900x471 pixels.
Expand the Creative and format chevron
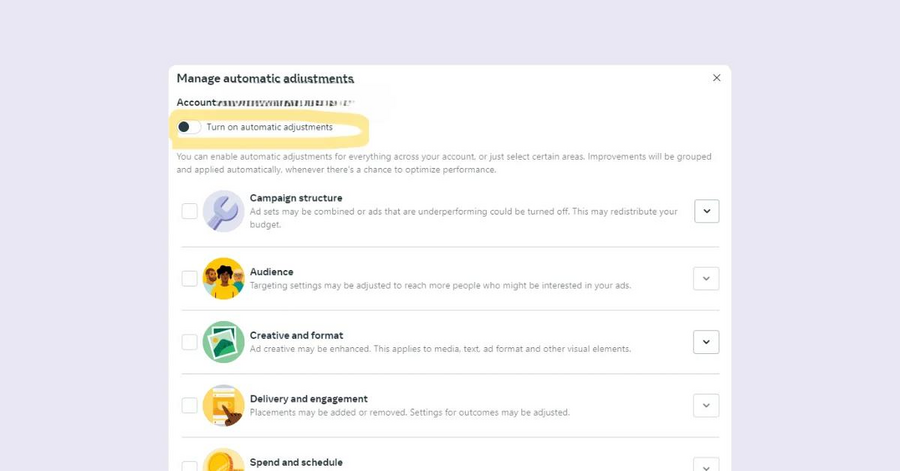click(x=707, y=342)
